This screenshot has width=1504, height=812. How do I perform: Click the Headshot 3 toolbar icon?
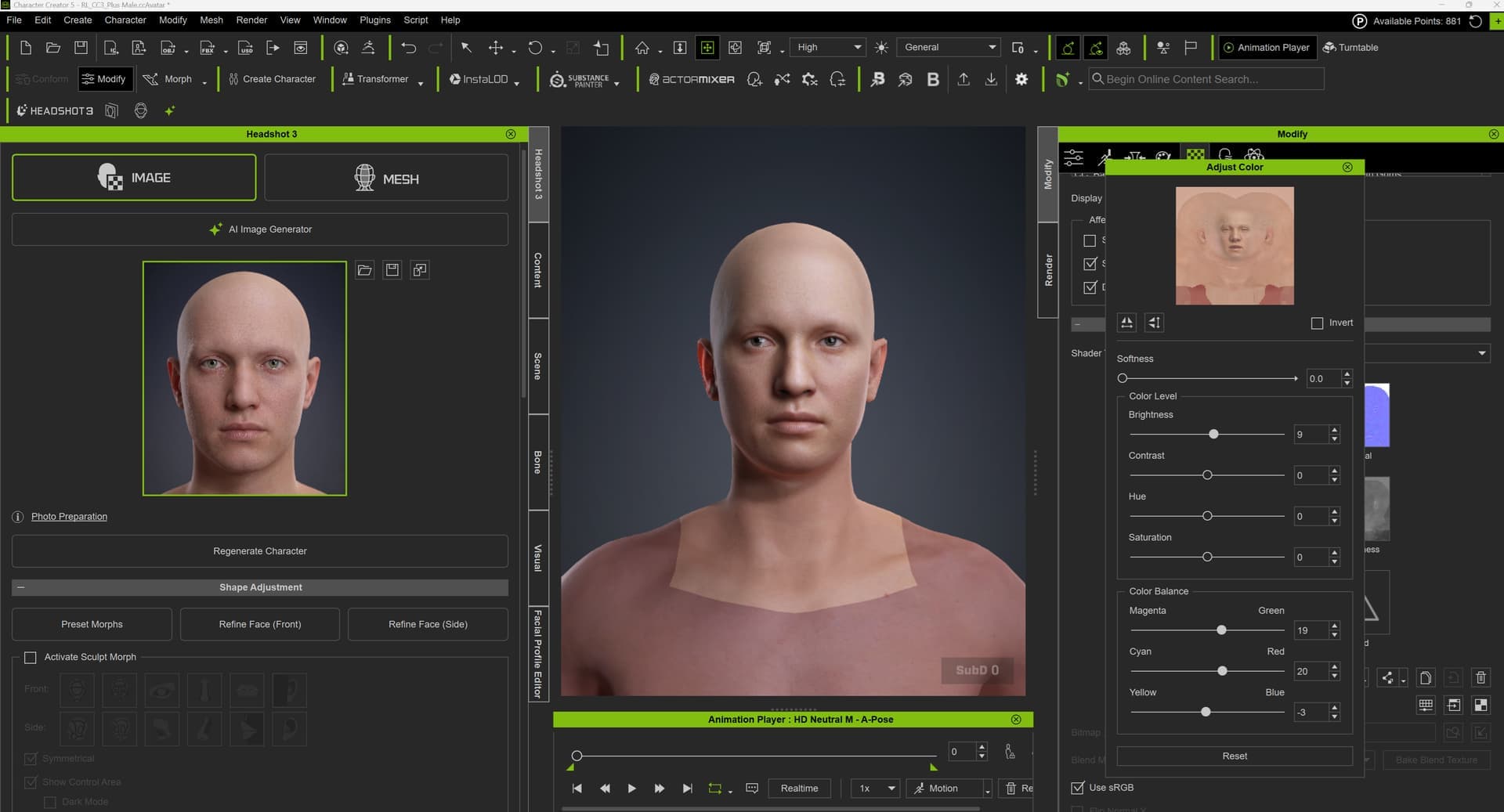pos(55,111)
